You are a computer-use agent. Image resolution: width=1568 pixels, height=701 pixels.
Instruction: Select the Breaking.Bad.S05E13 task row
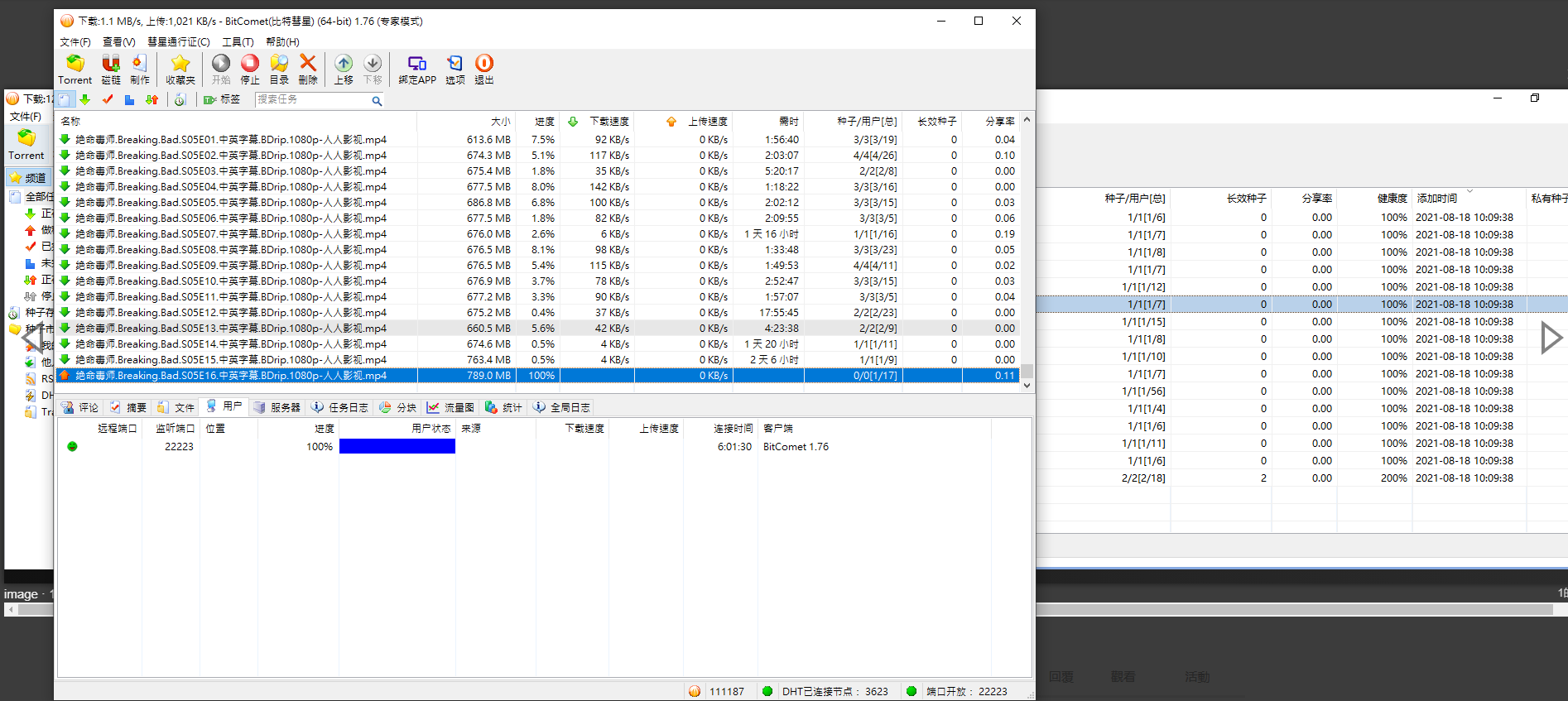[538, 328]
